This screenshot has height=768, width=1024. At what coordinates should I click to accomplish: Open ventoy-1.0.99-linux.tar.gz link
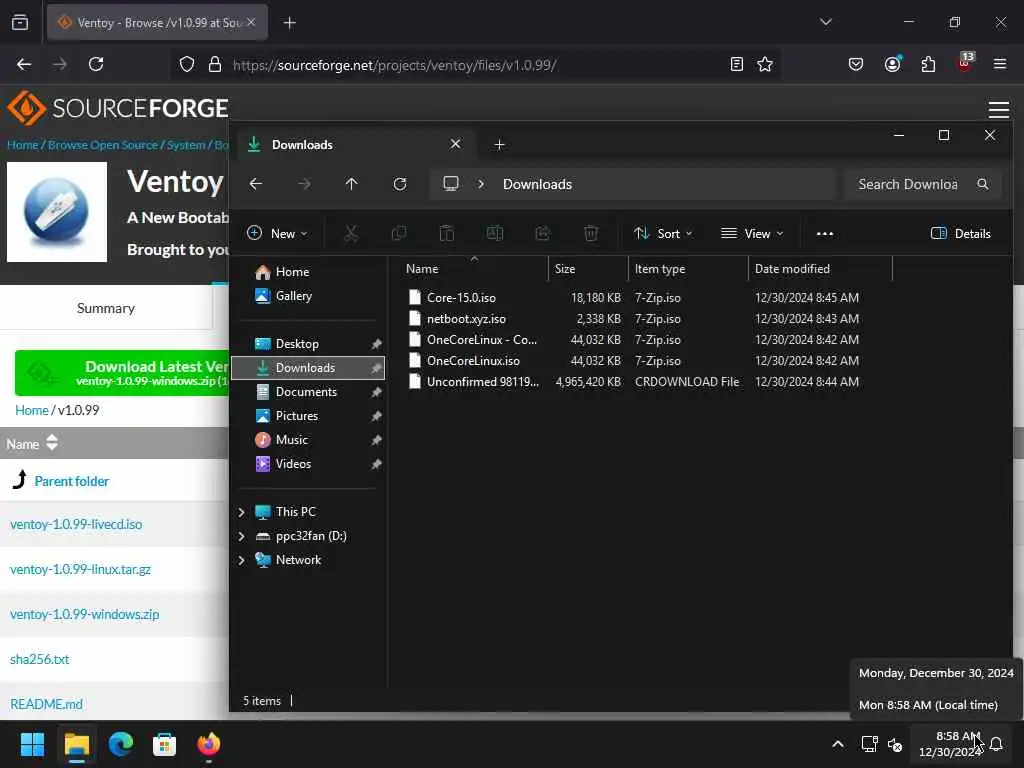coord(80,569)
